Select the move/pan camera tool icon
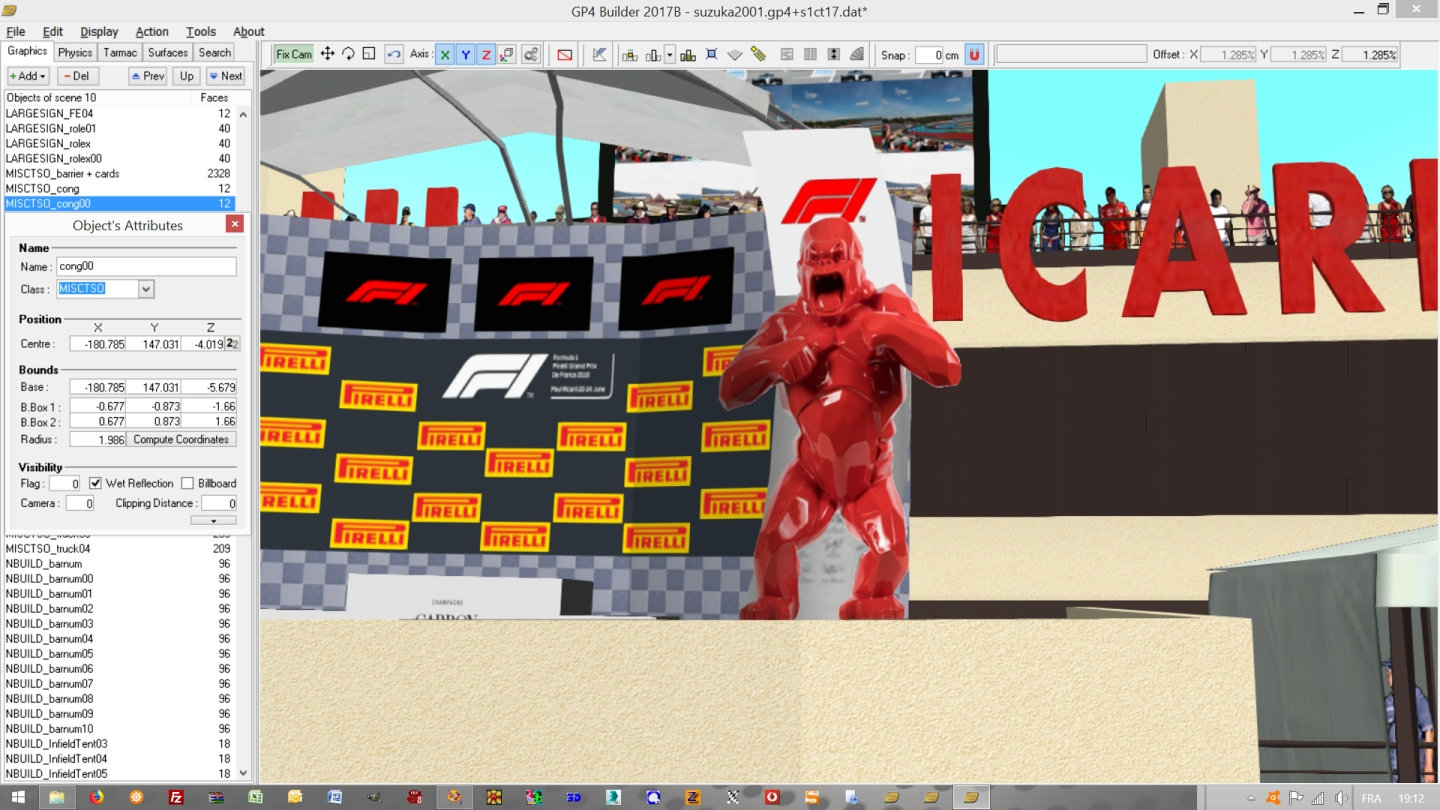1440x810 pixels. coord(327,54)
